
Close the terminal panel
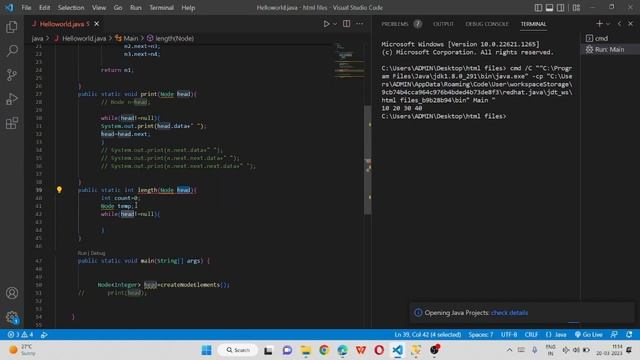631,24
